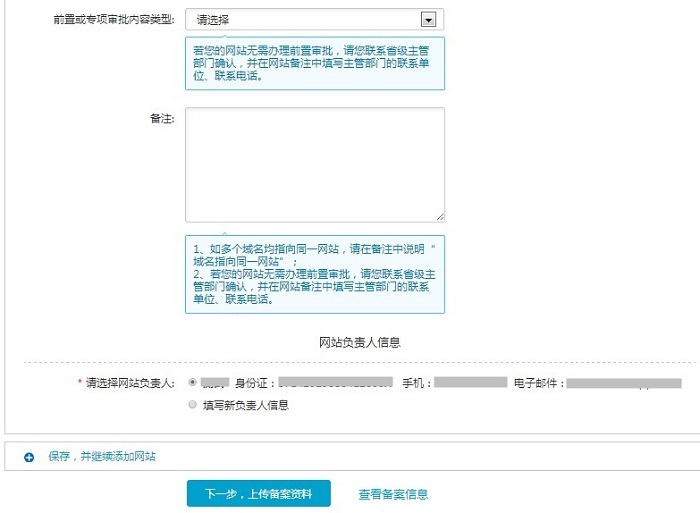Click 下一步,上传备案资料 button
The width and height of the screenshot is (700, 513).
(x=258, y=494)
